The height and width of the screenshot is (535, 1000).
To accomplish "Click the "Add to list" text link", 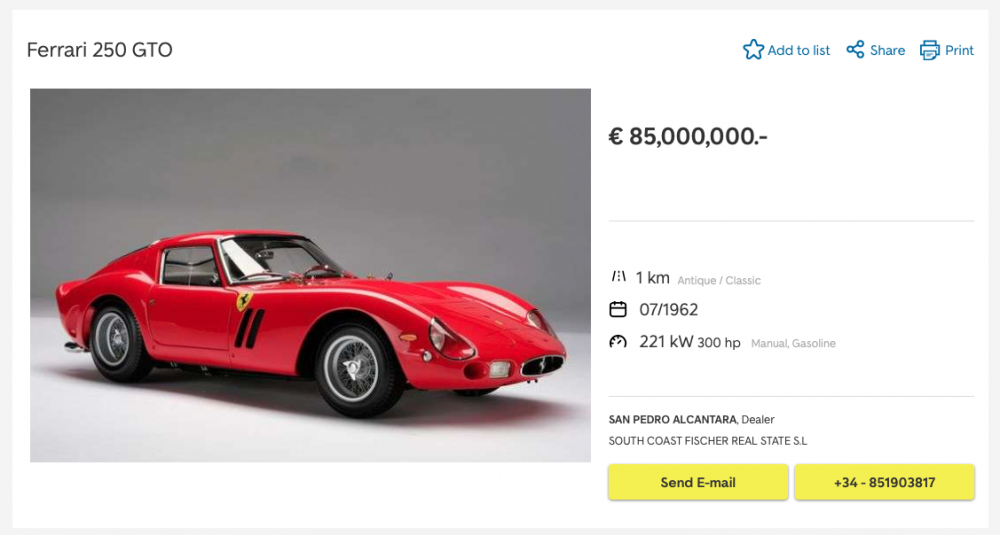I will coord(799,50).
